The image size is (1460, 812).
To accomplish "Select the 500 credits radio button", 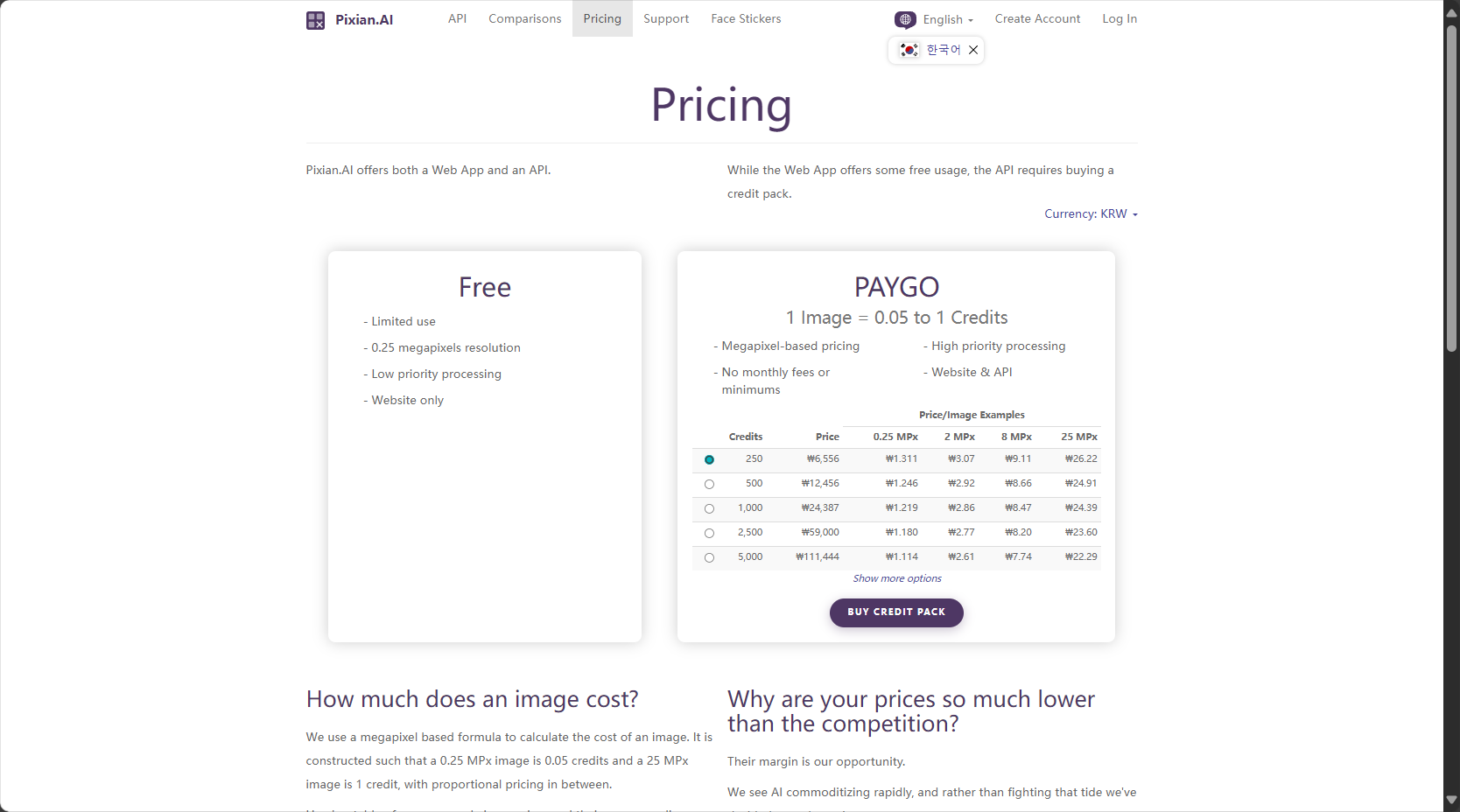I will (709, 484).
